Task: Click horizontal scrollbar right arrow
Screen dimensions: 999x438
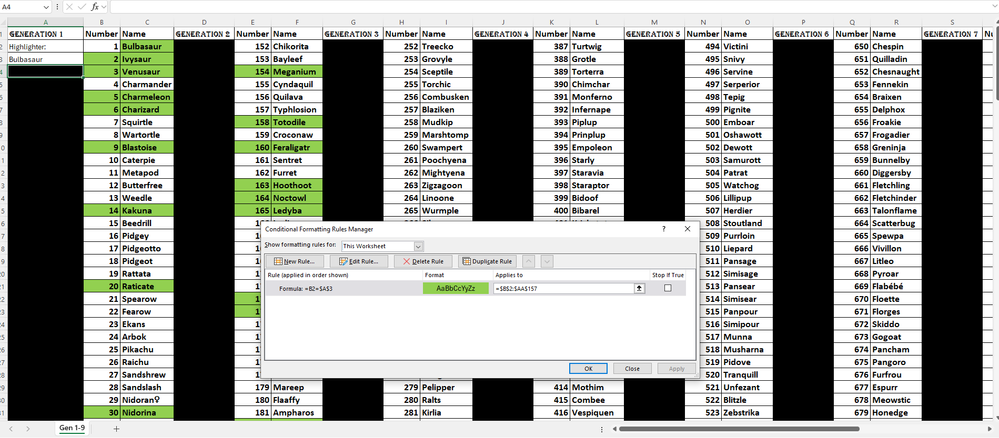Action: (988, 429)
